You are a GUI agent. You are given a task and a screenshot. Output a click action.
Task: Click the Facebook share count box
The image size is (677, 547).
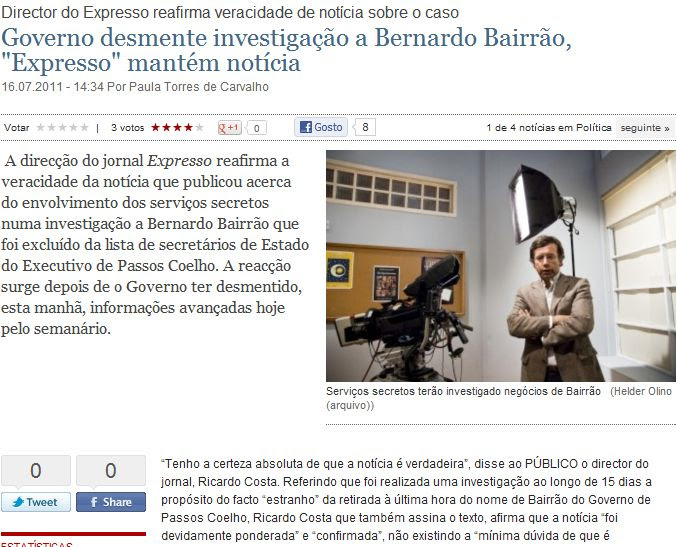pyautogui.click(x=111, y=471)
